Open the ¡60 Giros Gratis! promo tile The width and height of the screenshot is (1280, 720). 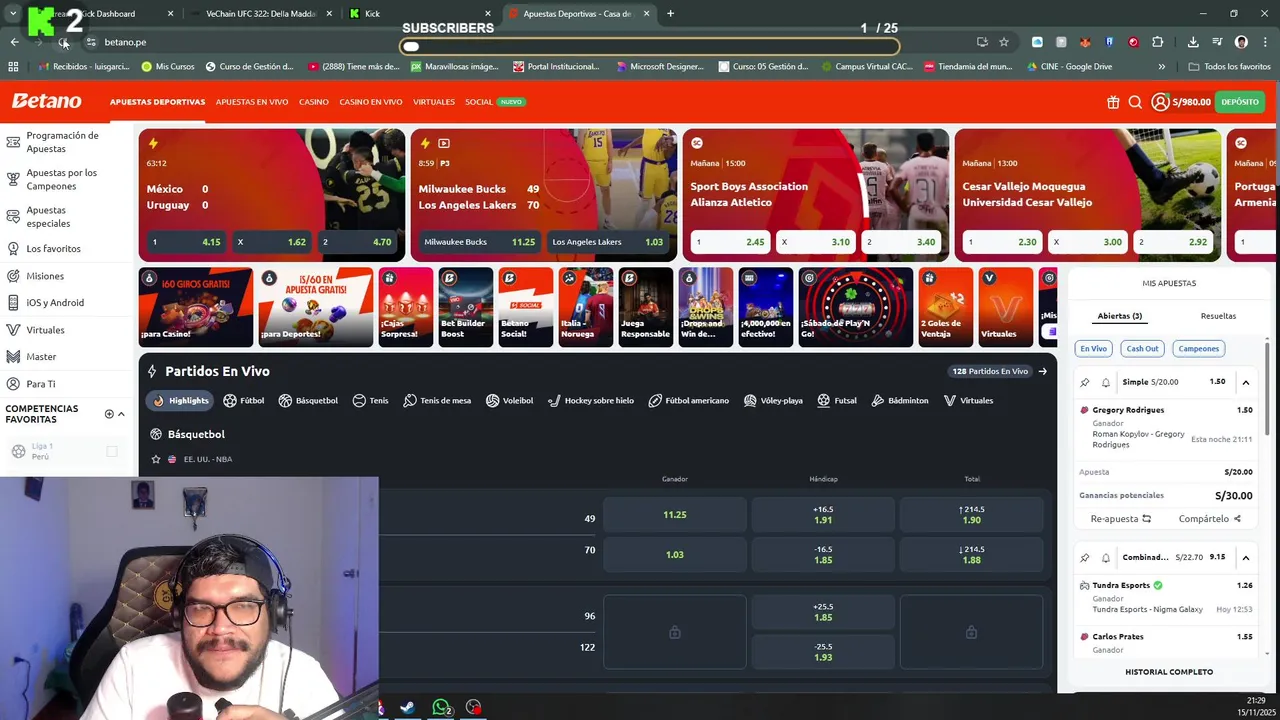(x=195, y=307)
